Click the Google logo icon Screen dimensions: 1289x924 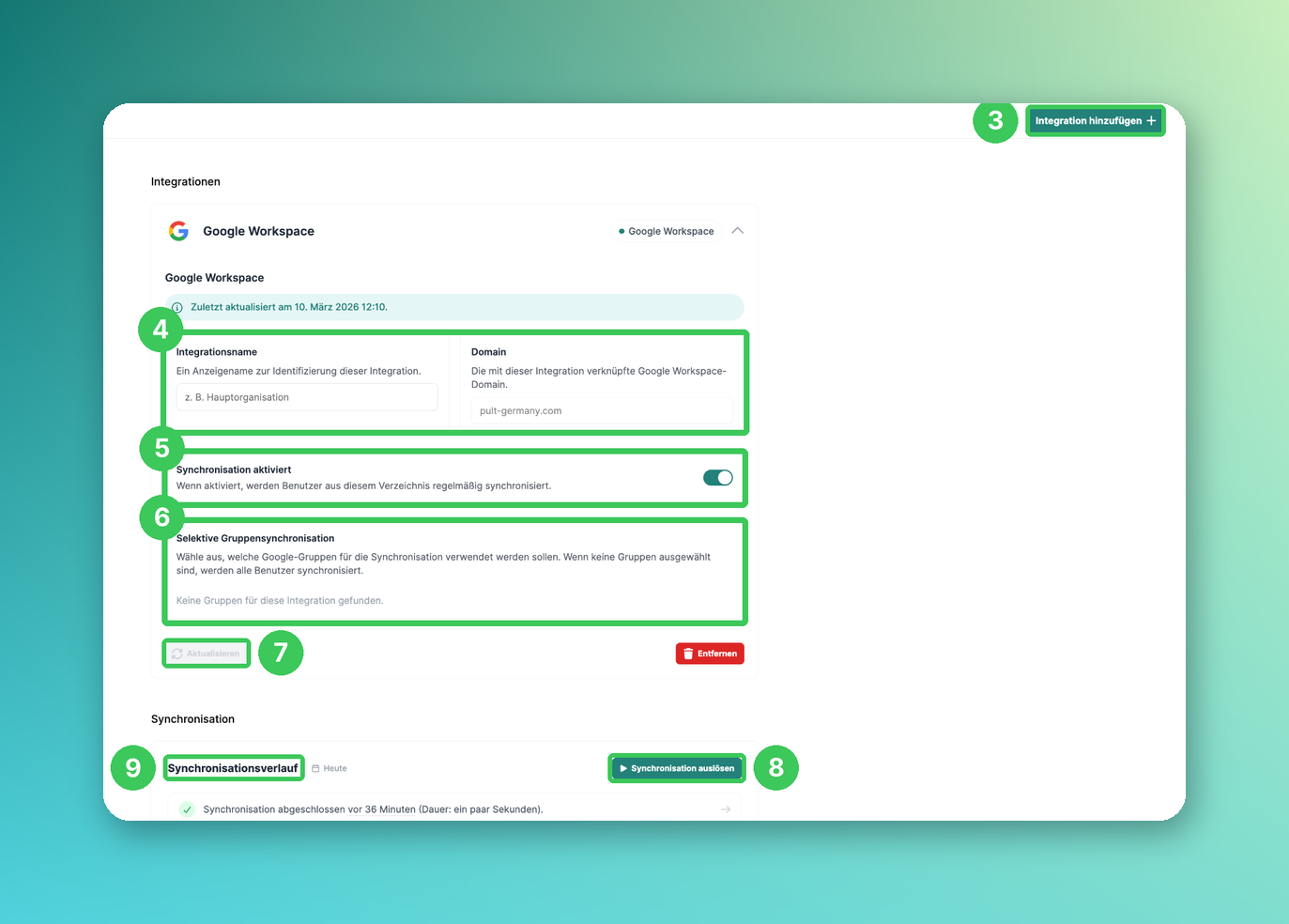[178, 231]
